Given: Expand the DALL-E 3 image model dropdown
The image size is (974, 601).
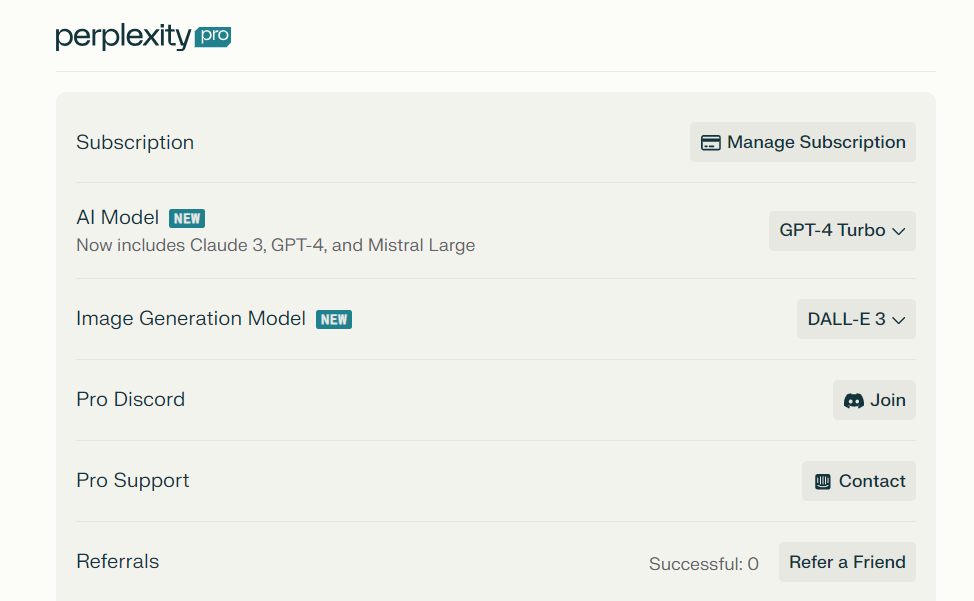Looking at the screenshot, I should (x=856, y=319).
